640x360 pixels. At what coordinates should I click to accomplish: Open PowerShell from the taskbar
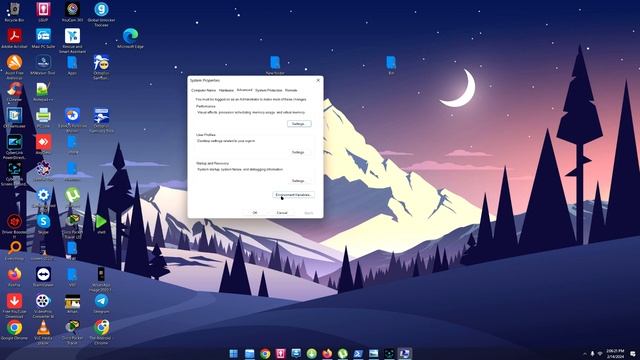click(358, 353)
